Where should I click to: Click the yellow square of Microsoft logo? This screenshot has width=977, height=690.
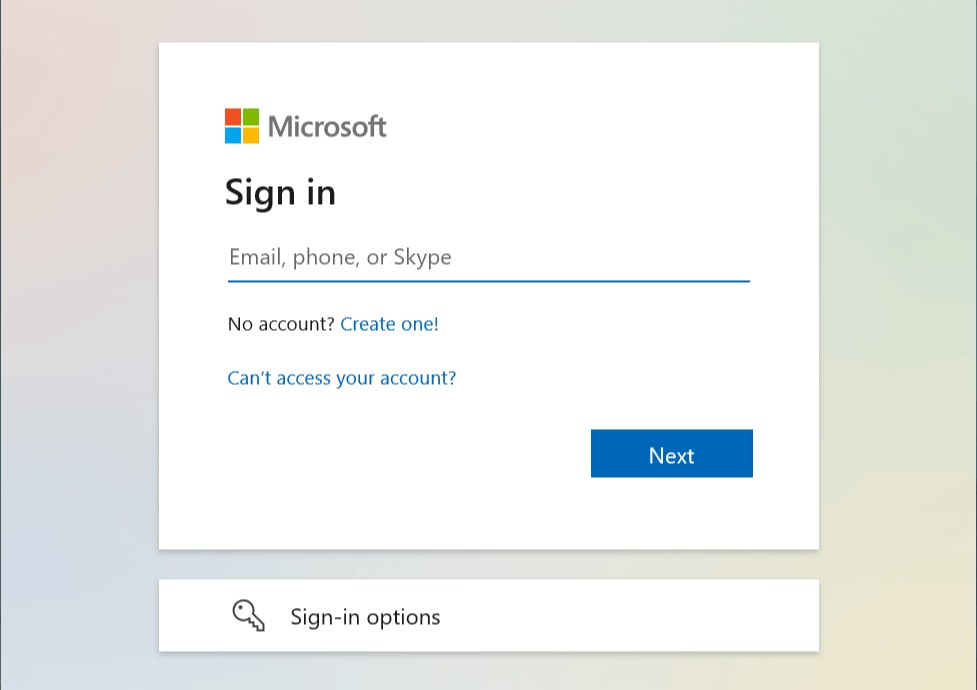[250, 135]
